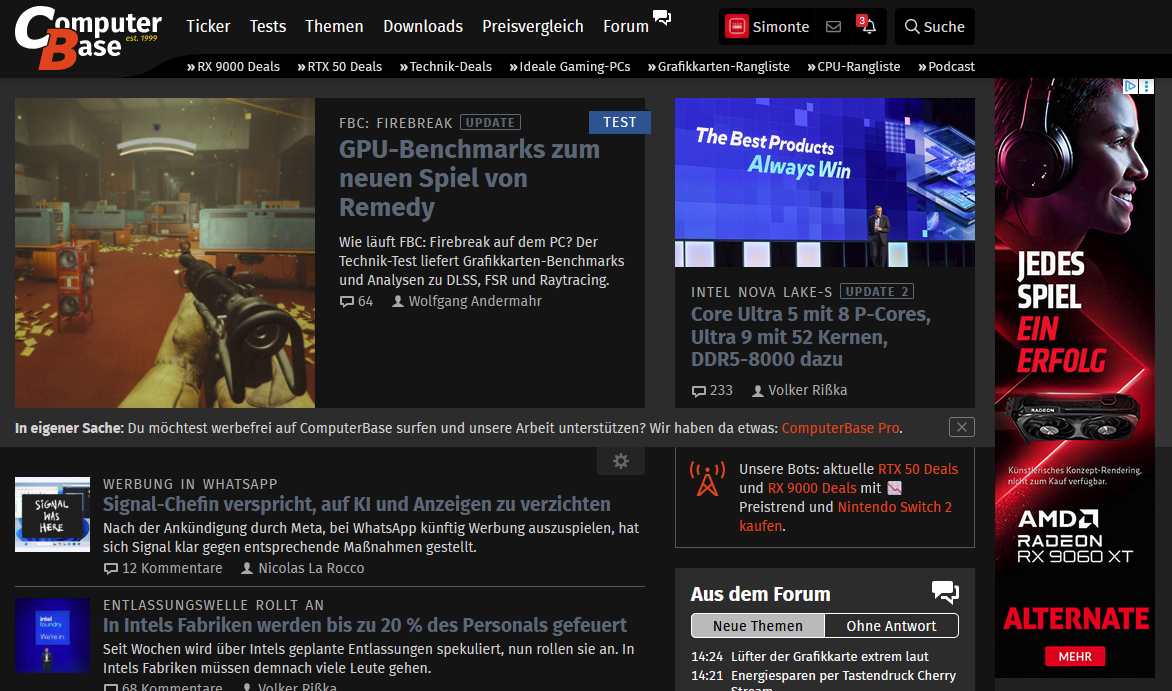Open the private messages envelope icon

coord(833,27)
